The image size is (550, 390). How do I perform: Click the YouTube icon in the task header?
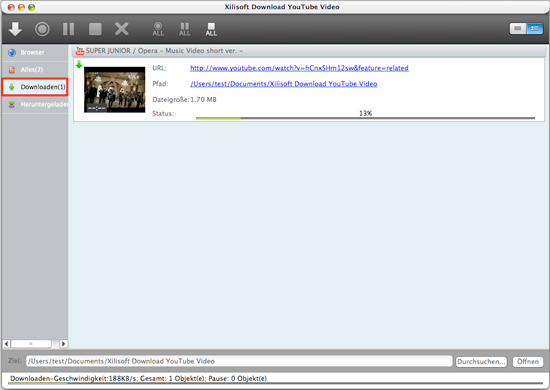[80, 51]
